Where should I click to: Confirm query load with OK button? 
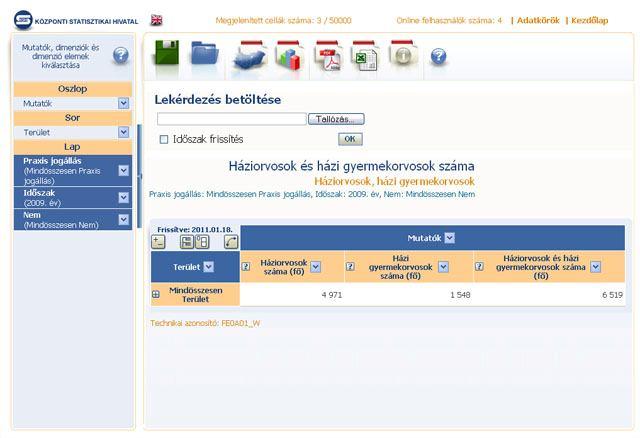350,139
